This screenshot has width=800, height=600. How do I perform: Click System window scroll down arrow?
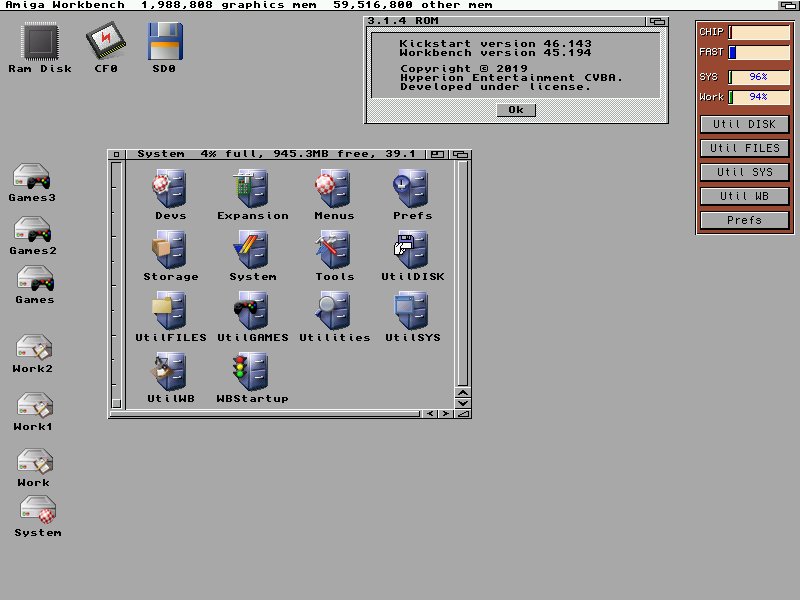click(x=463, y=403)
